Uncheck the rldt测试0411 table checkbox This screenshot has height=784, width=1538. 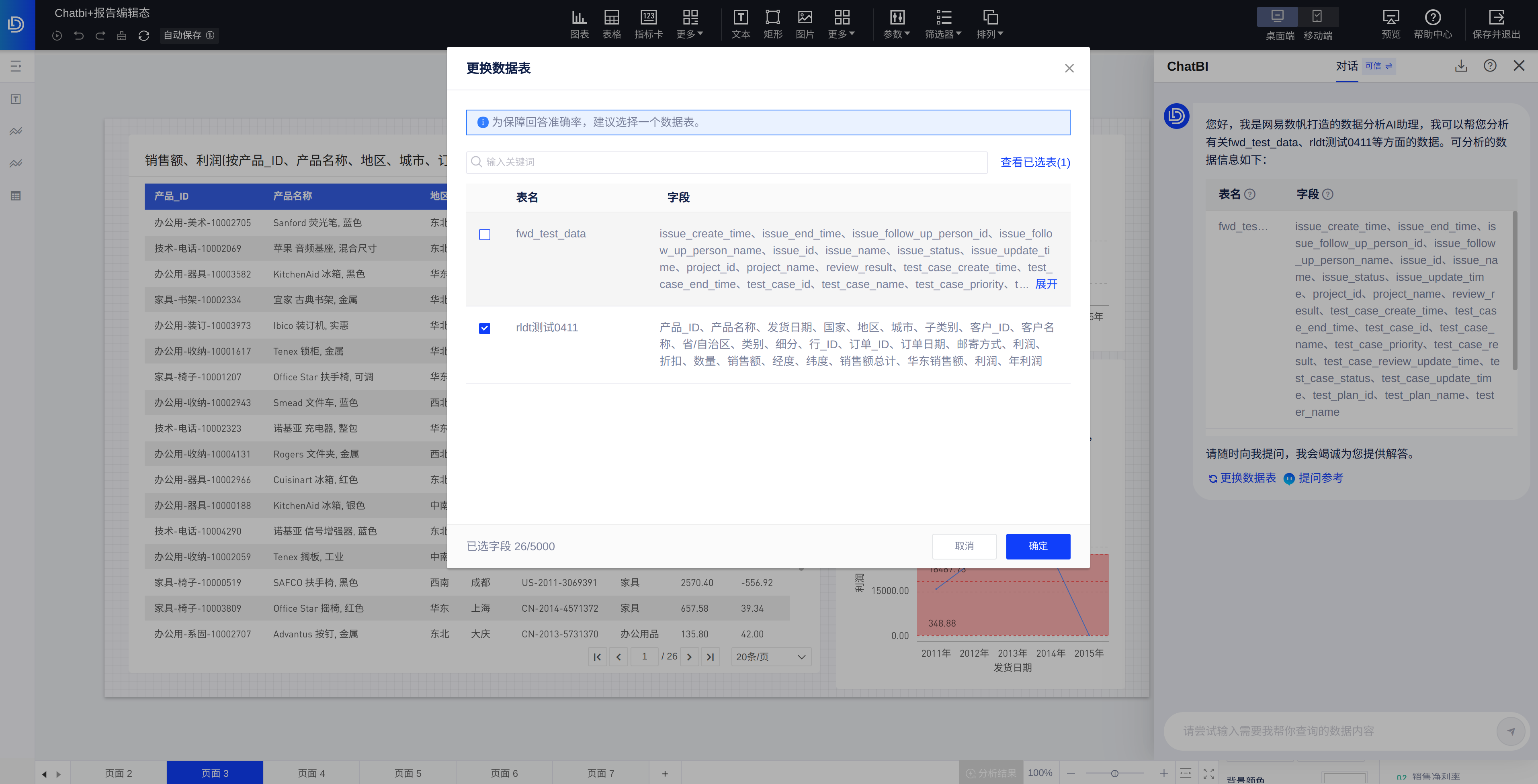(x=484, y=328)
